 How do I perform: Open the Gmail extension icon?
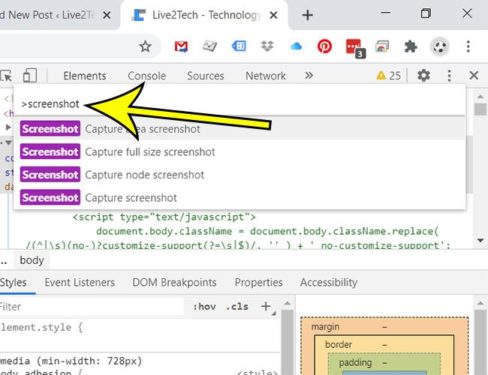coord(181,46)
